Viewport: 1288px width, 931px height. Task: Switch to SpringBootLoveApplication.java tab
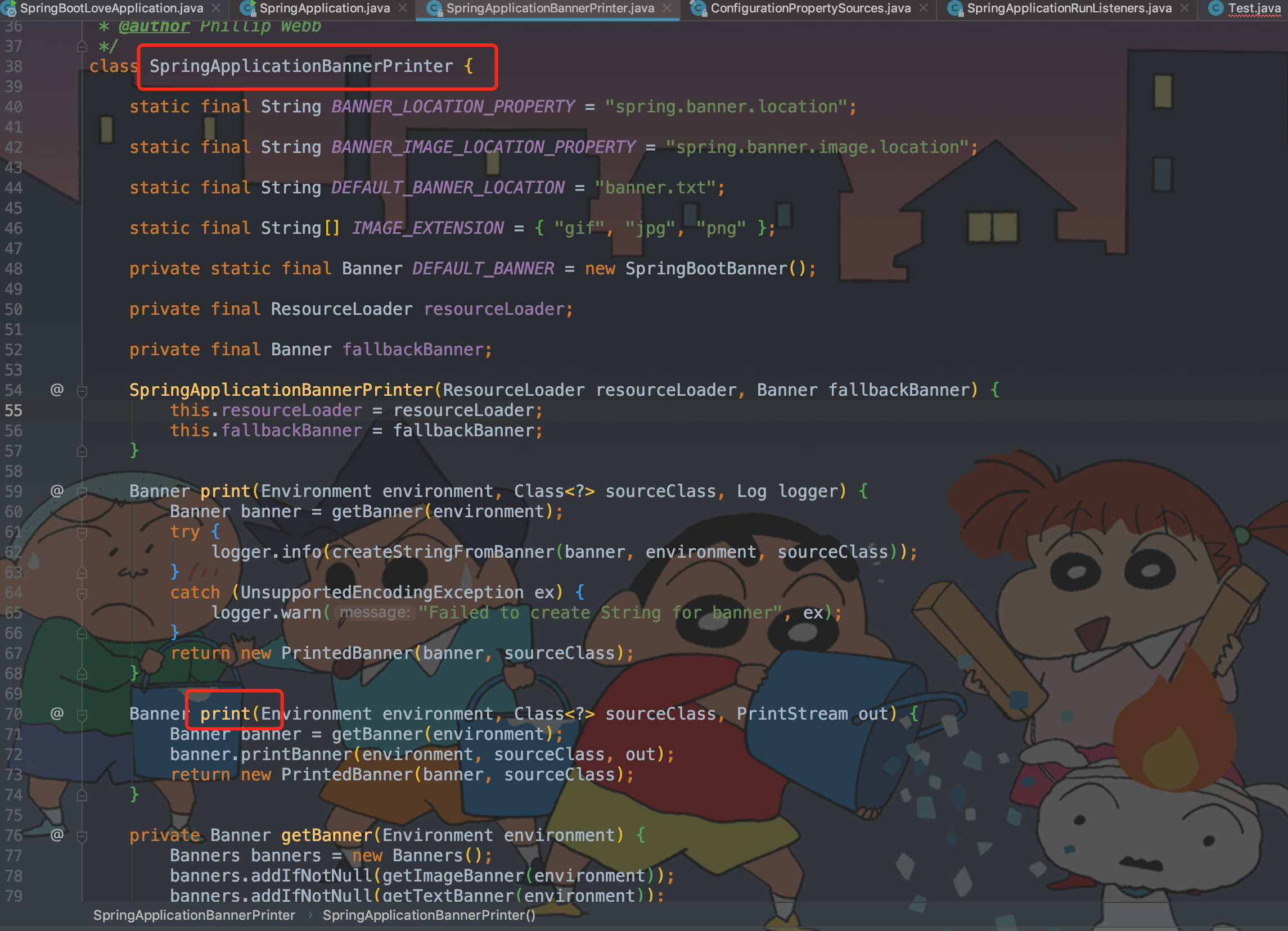coord(111,8)
